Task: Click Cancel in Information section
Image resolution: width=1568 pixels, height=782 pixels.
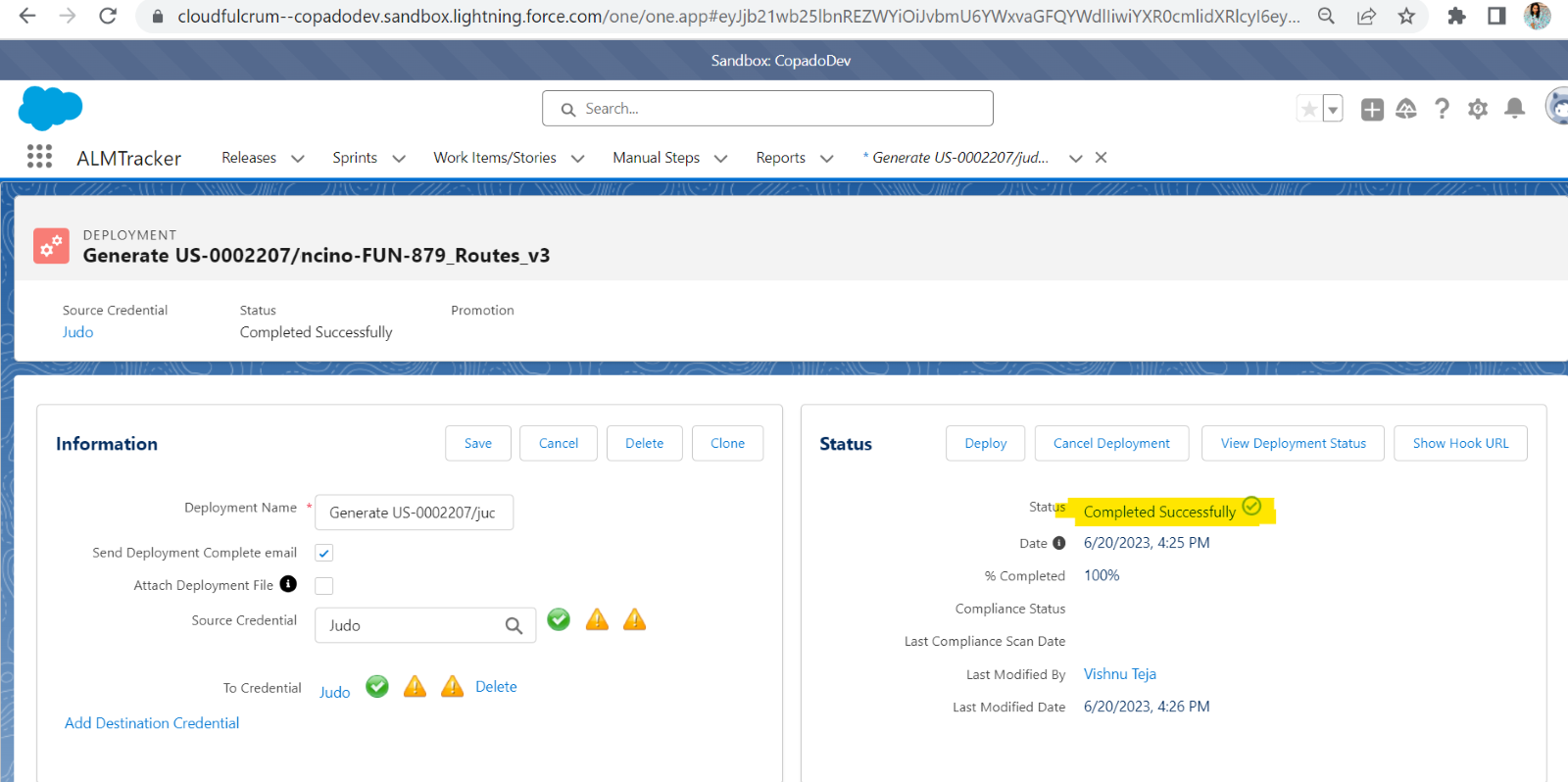Action: pyautogui.click(x=559, y=443)
